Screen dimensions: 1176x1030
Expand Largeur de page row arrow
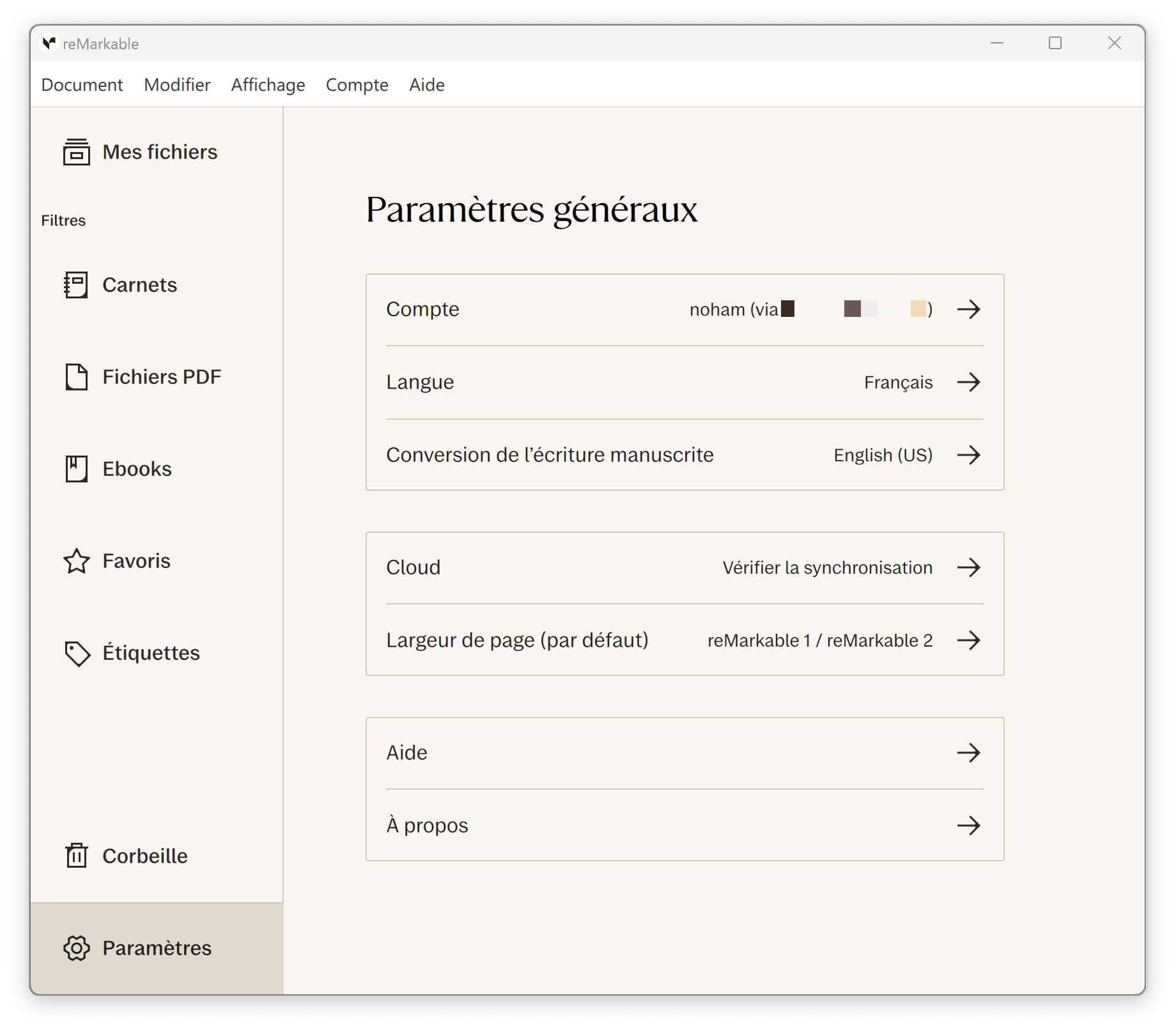[x=969, y=640]
